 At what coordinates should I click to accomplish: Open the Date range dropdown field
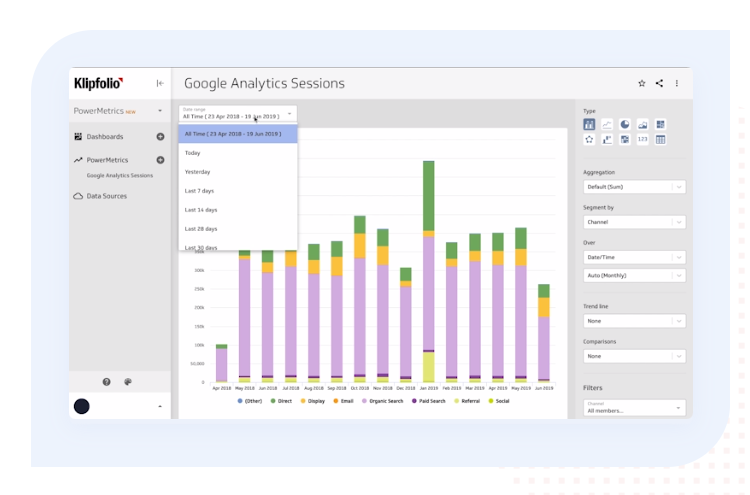coord(238,113)
